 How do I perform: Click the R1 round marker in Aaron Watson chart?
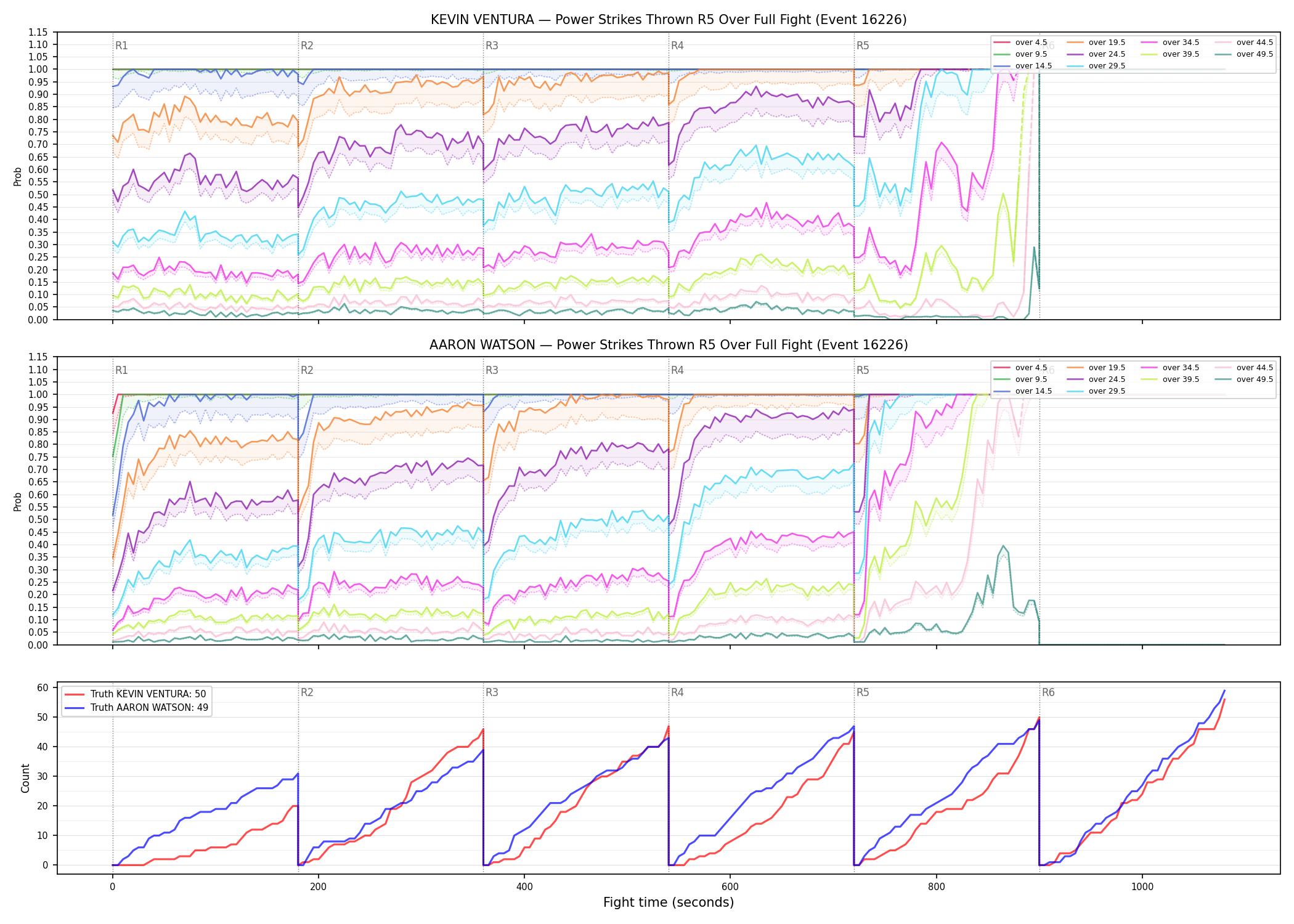(121, 370)
